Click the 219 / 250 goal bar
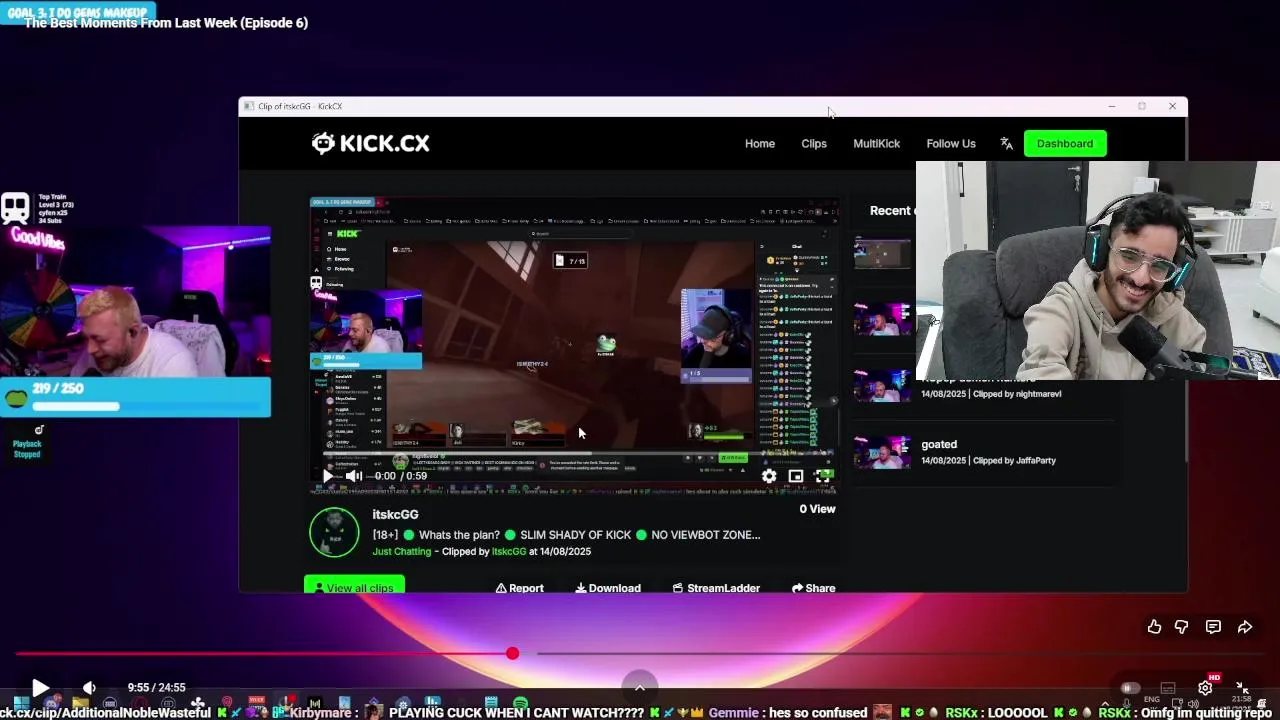The width and height of the screenshot is (1280, 720). point(136,397)
